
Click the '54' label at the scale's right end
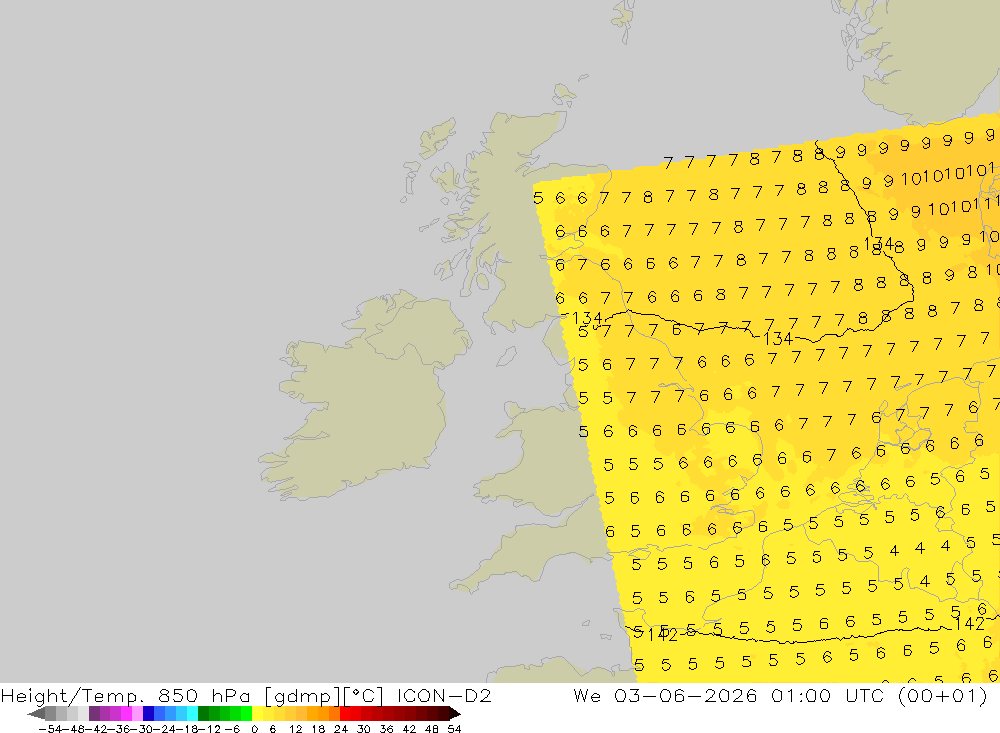[x=454, y=729]
